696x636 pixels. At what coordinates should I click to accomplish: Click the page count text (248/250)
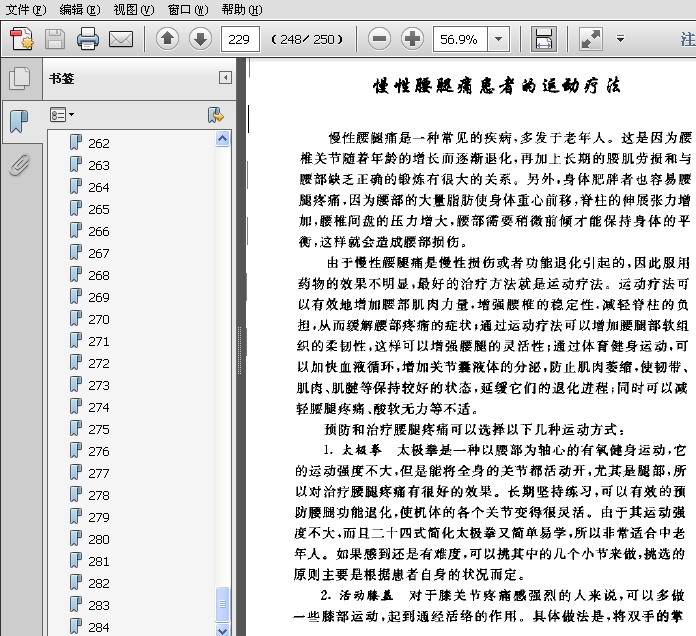pos(307,40)
